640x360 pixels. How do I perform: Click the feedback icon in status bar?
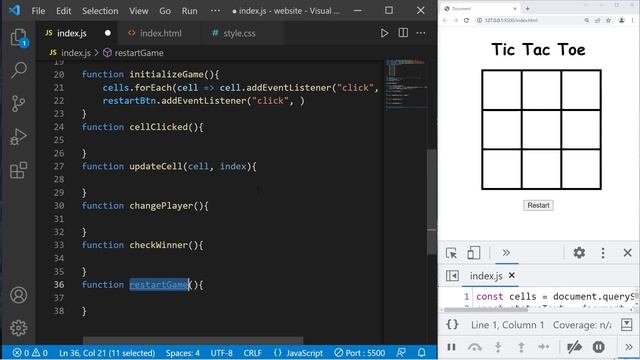(401, 353)
